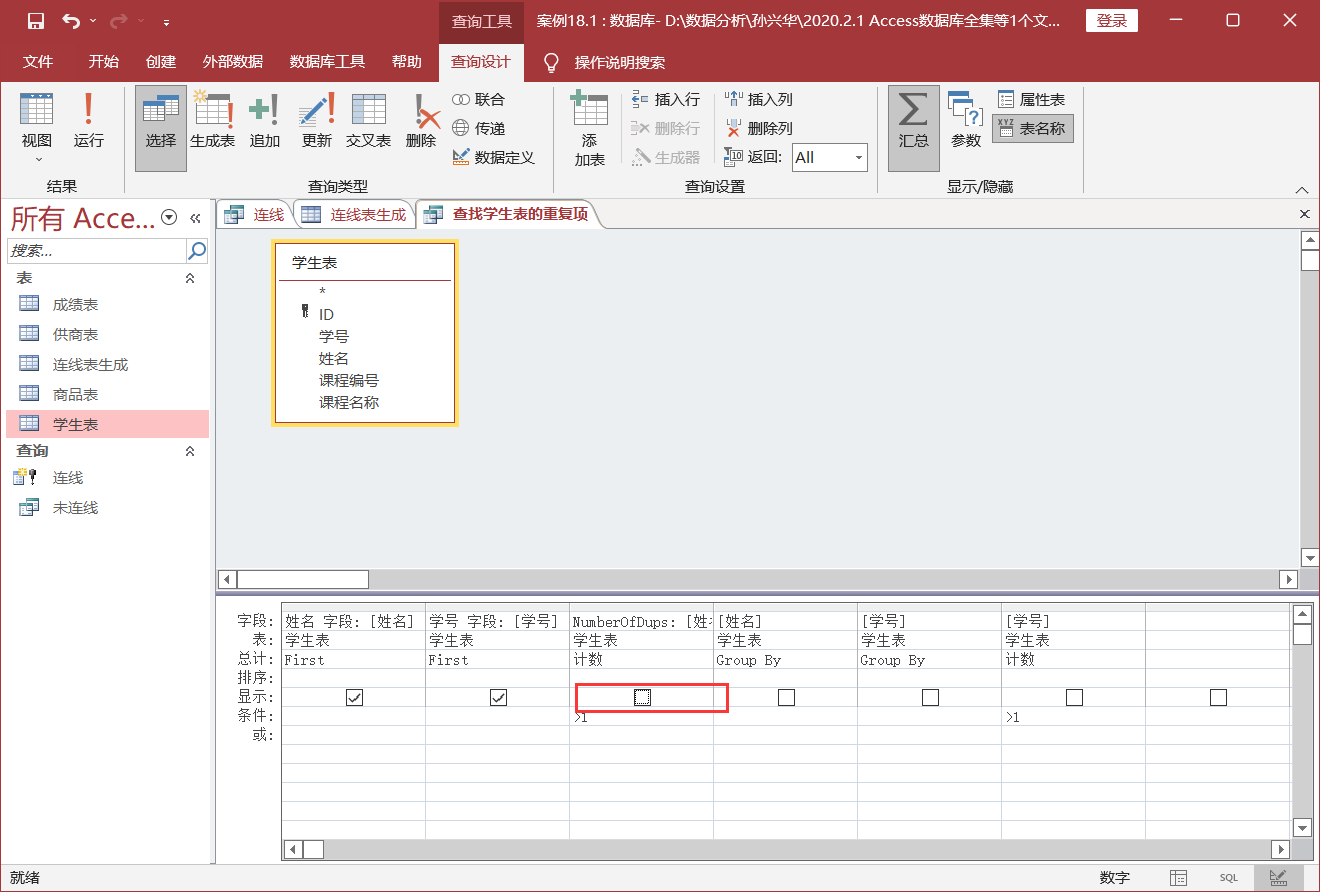Collapse the 查询 group
The image size is (1320, 892).
tap(190, 451)
